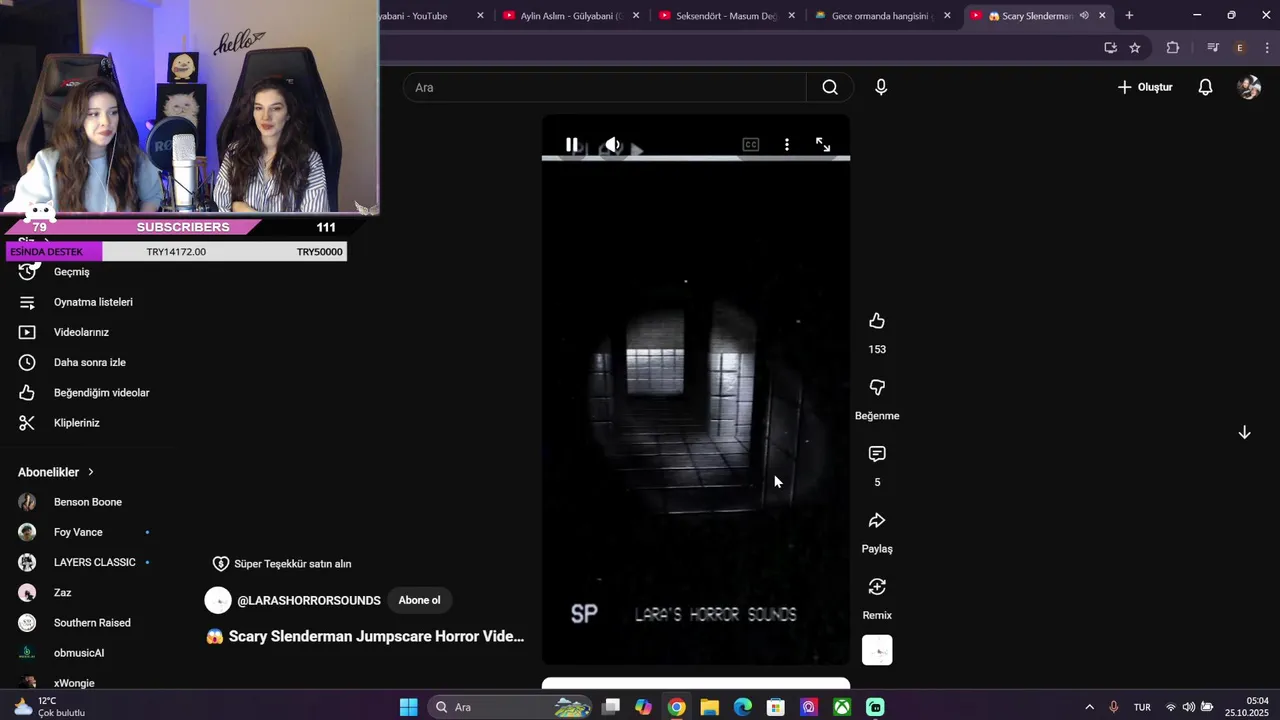Image resolution: width=1280 pixels, height=720 pixels.
Task: Go to the next Short with down arrow
Action: tap(1244, 432)
